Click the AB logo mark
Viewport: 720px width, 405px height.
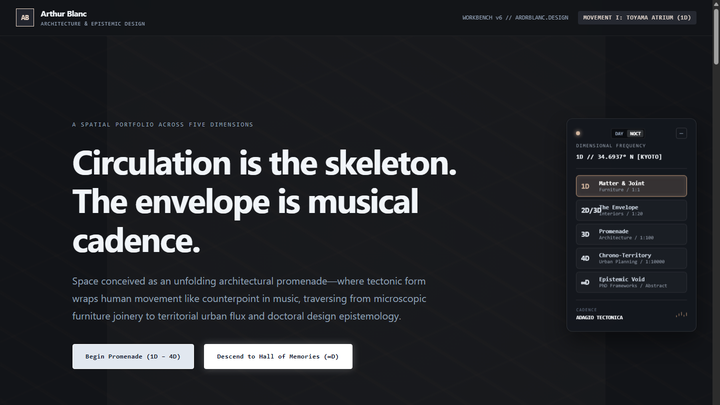tap(25, 18)
